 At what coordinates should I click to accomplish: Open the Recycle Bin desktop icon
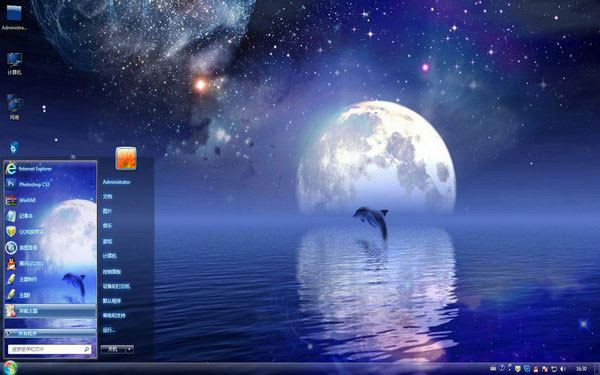14,148
